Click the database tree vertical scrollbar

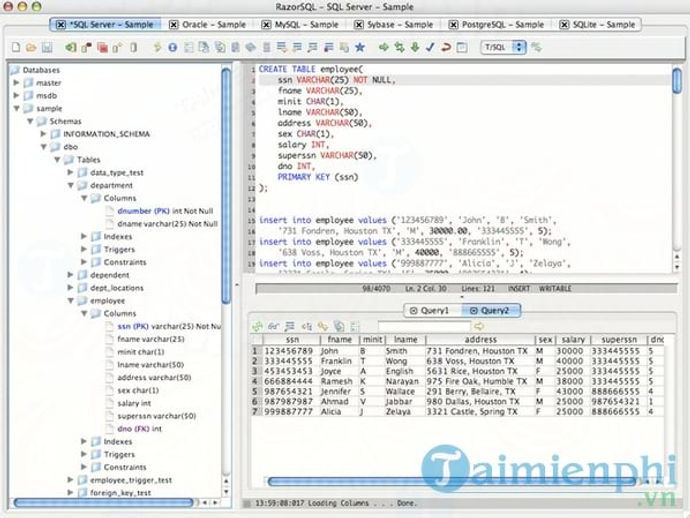pos(226,185)
